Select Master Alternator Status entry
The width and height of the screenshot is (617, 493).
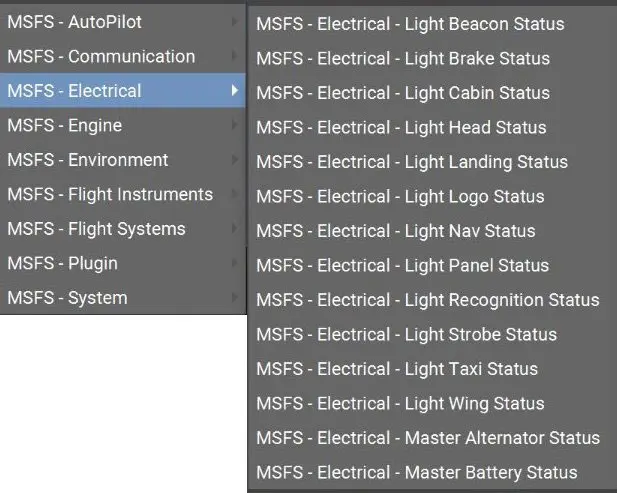point(432,438)
